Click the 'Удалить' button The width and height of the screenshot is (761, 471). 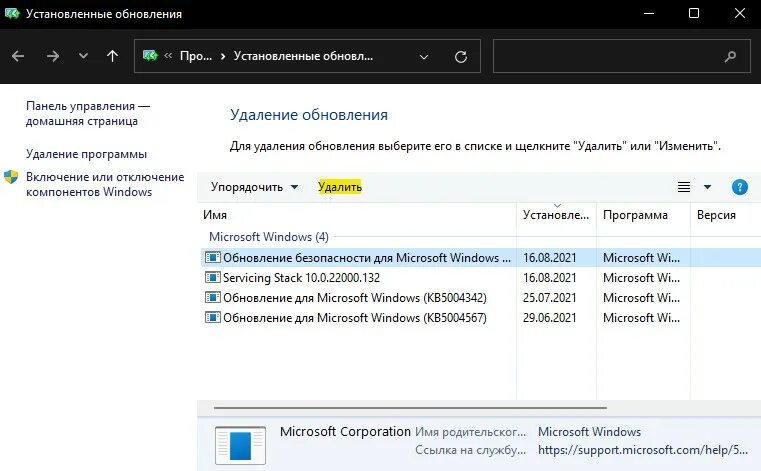pos(340,187)
